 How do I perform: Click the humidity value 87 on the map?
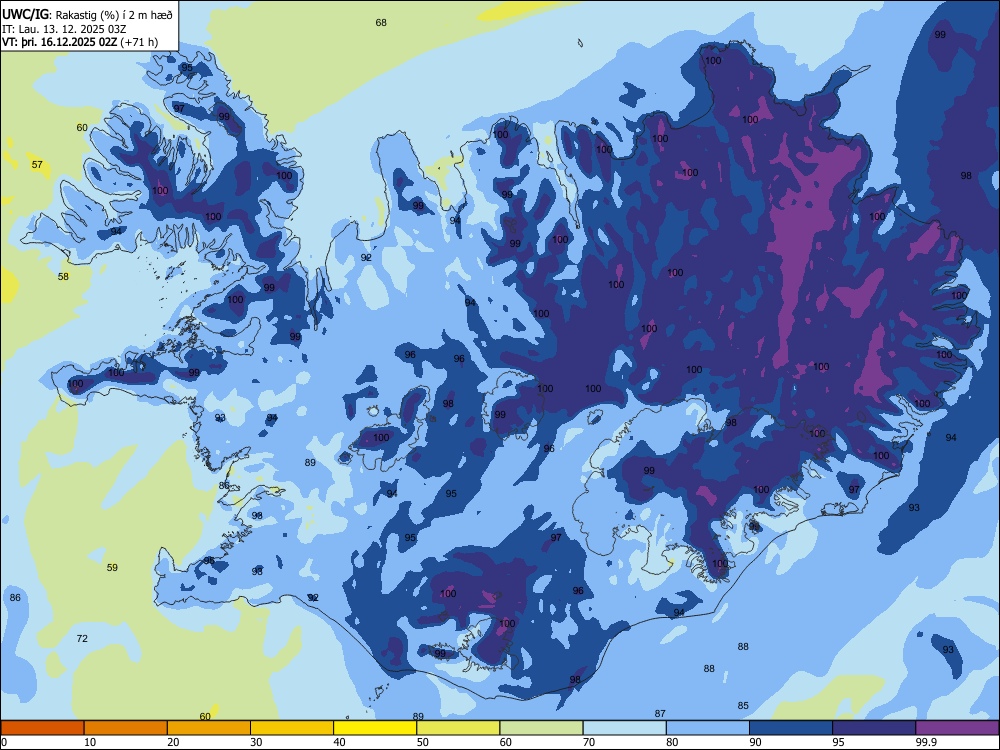[660, 714]
